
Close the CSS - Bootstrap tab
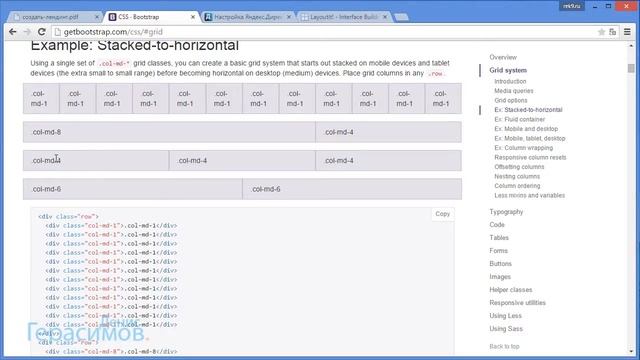coord(193,17)
